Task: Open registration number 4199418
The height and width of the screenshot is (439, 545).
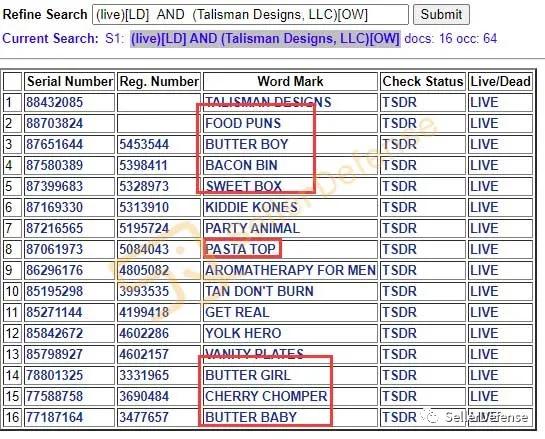Action: (144, 312)
